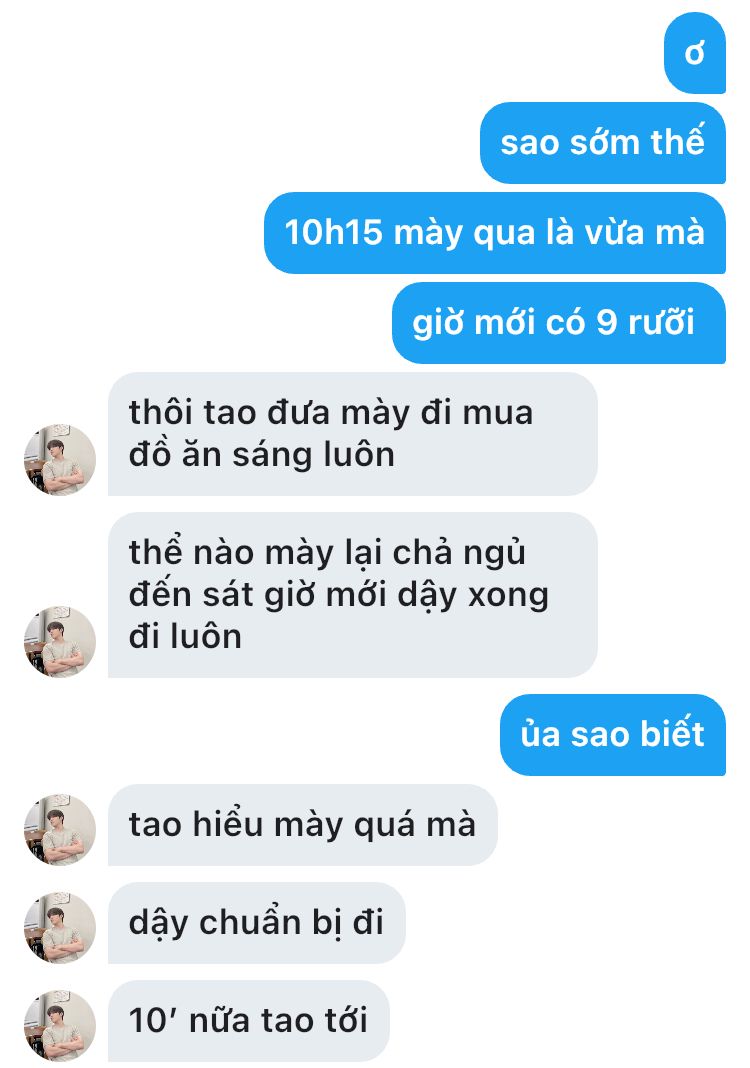Click the word "rưỡi" in the sent message
Image resolution: width=750 pixels, height=1068 pixels.
(x=661, y=321)
